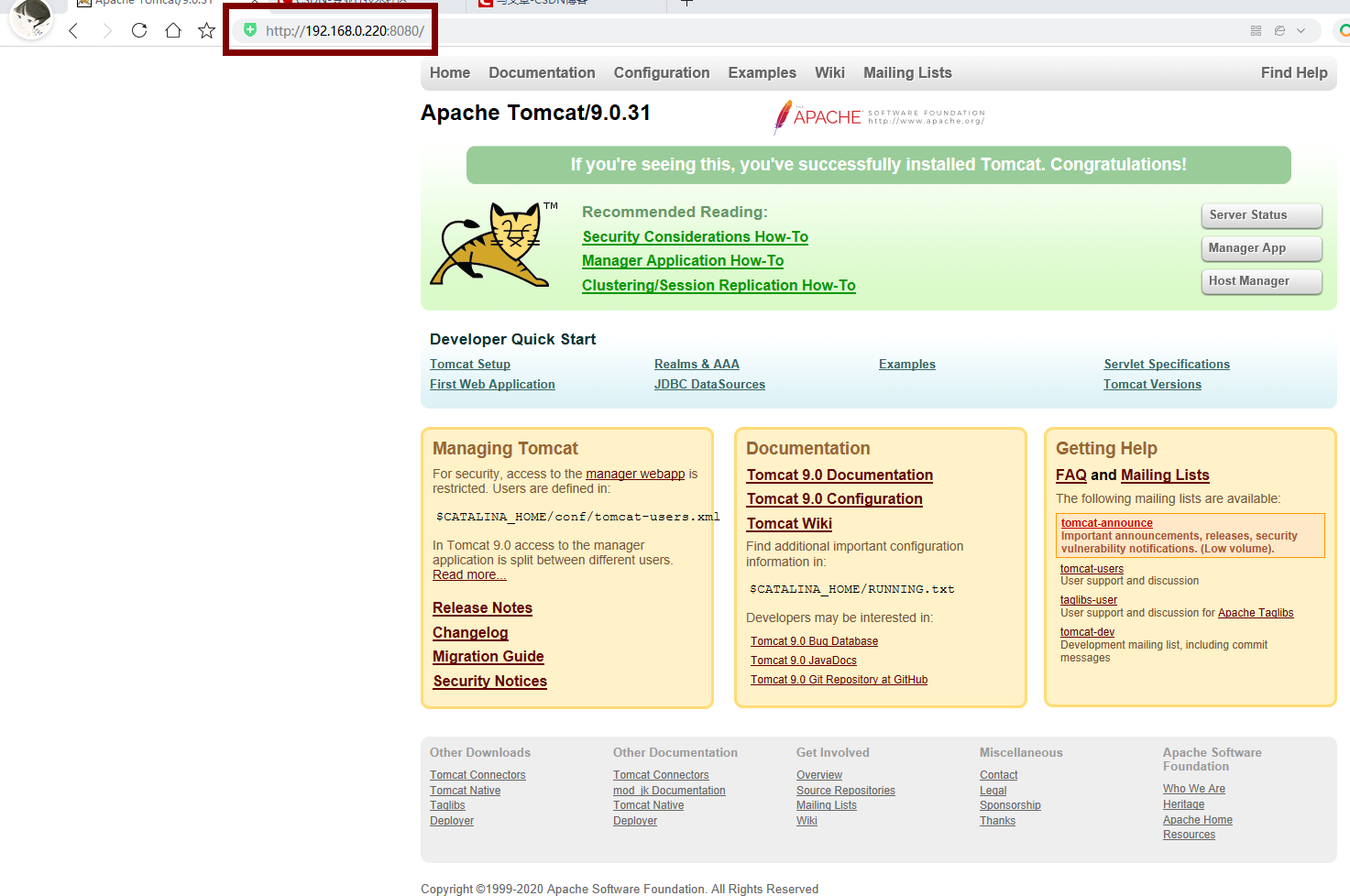
Task: Open Tomcat 9.0 Bug Database link
Action: [814, 641]
